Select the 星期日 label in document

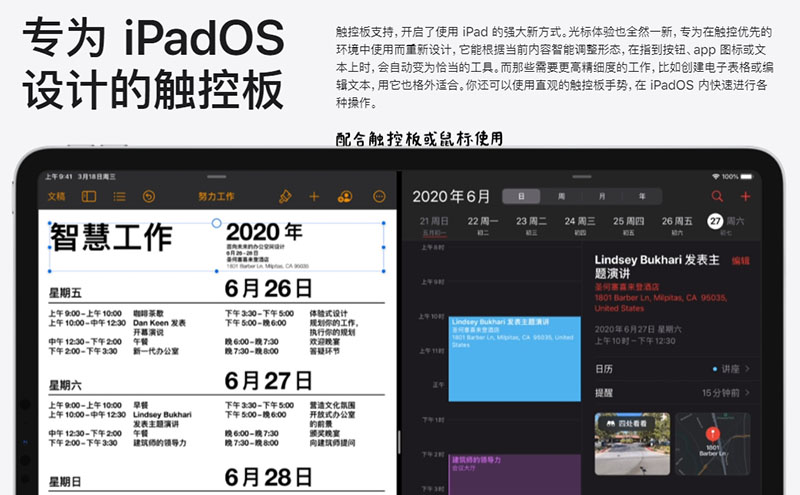(65, 482)
